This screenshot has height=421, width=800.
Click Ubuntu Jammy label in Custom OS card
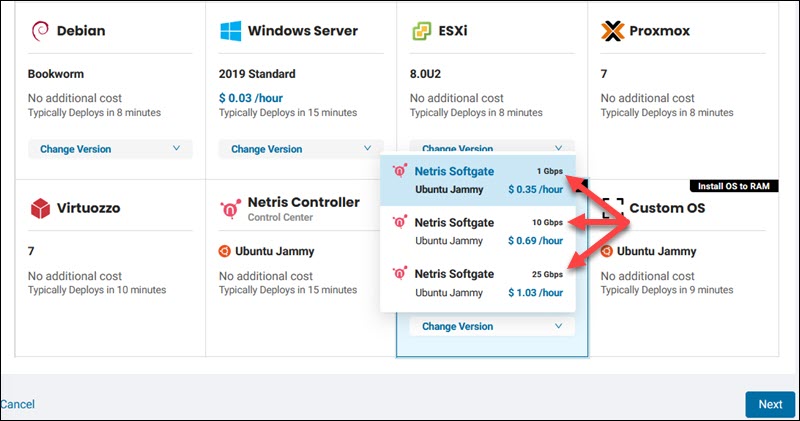[x=657, y=251]
